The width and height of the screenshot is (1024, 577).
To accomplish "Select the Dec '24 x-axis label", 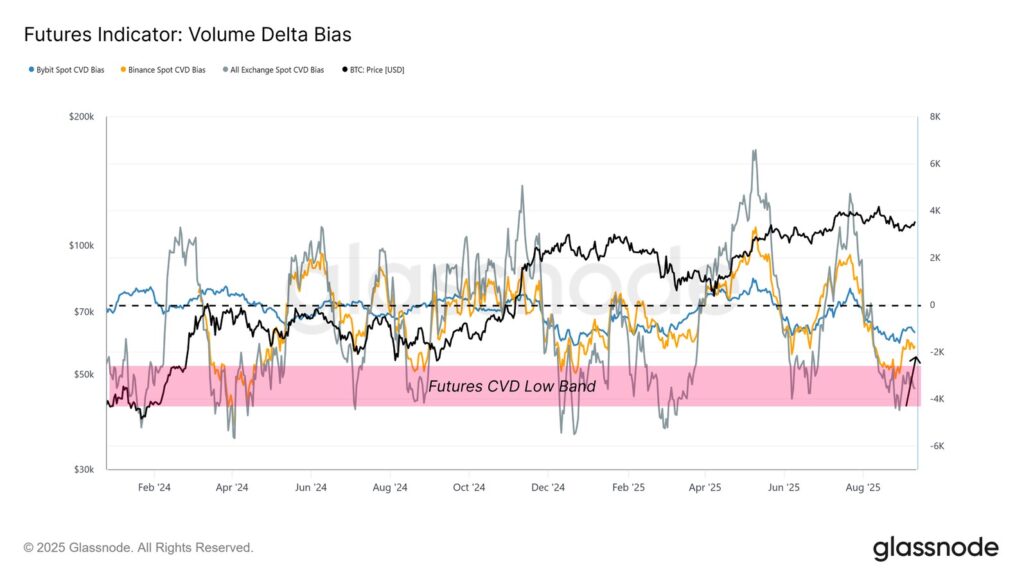I will click(x=547, y=488).
